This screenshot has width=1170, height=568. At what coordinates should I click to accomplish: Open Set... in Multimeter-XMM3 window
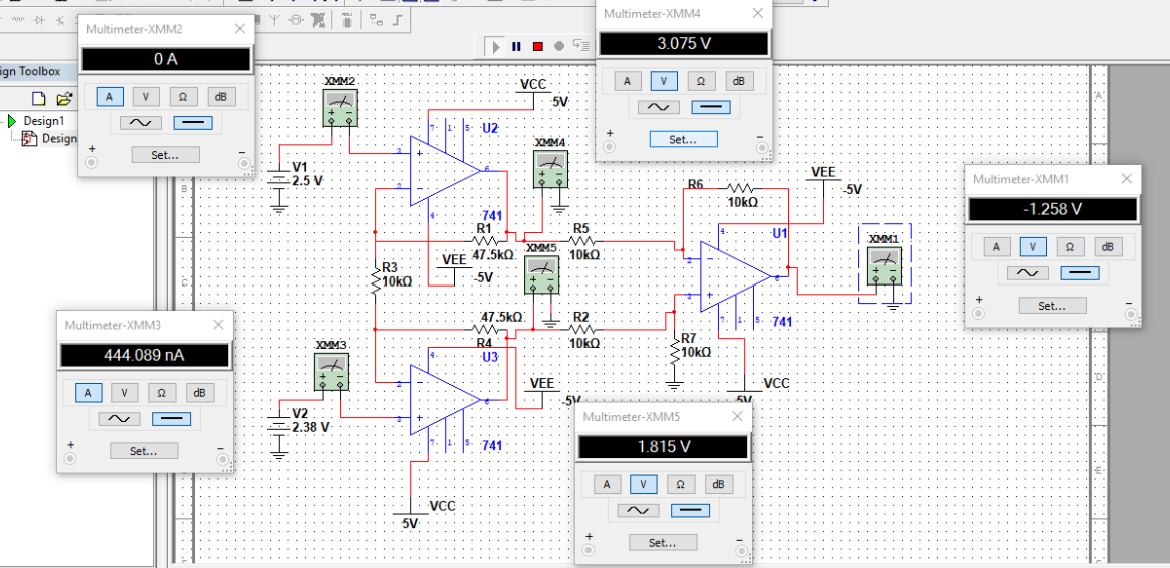(144, 451)
